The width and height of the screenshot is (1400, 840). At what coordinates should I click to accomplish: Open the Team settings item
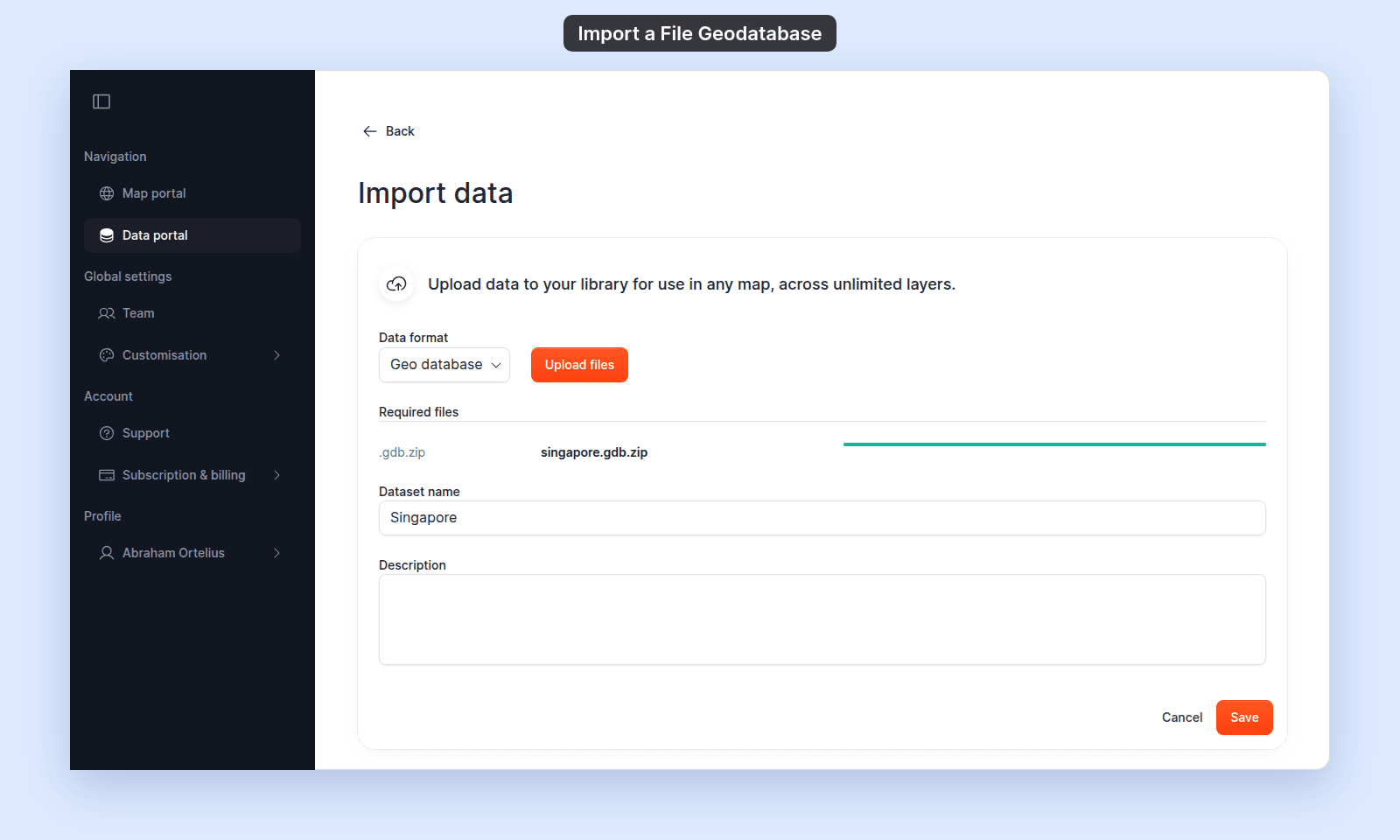click(x=192, y=313)
